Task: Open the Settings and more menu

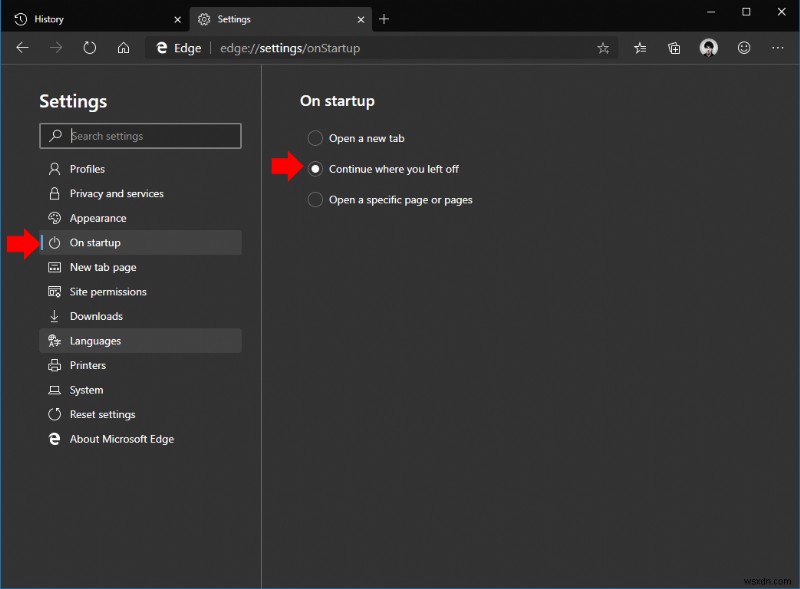Action: tap(777, 47)
